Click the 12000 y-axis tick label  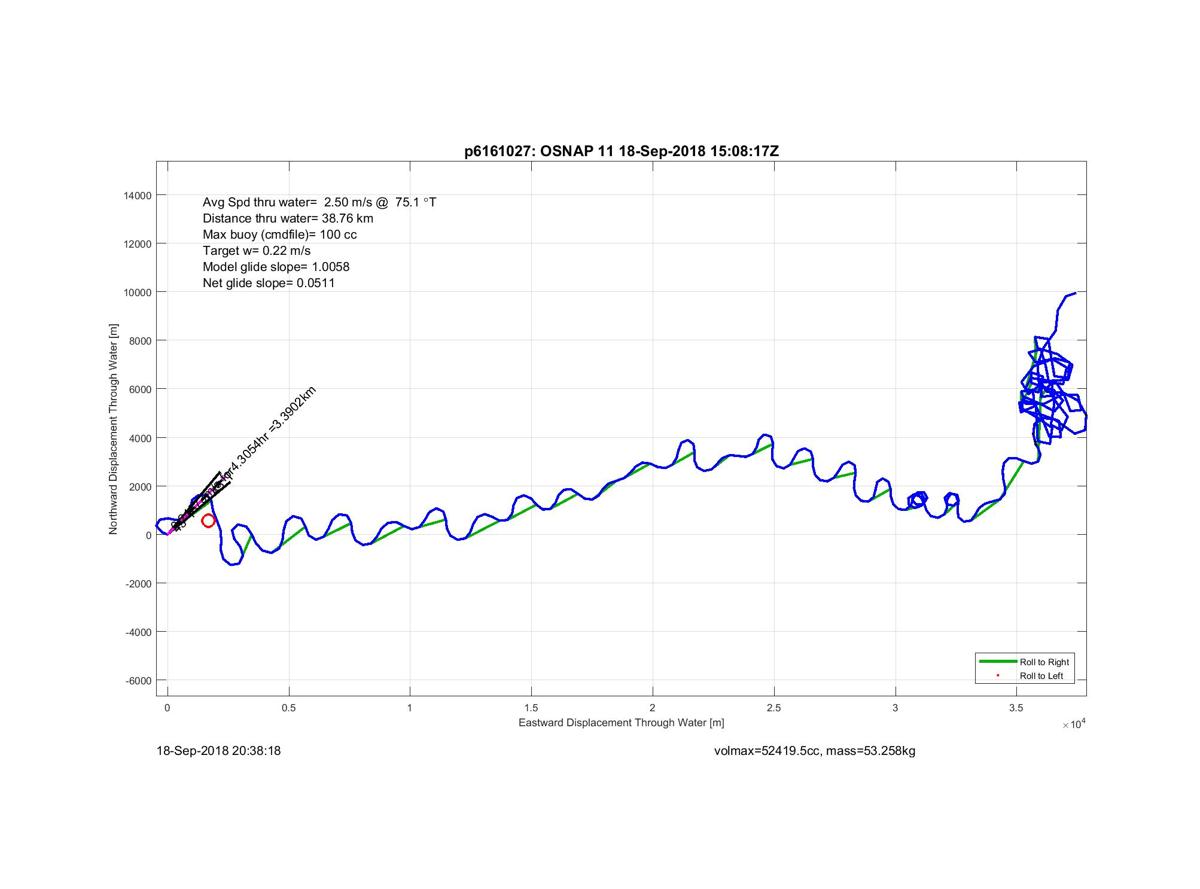tap(139, 244)
